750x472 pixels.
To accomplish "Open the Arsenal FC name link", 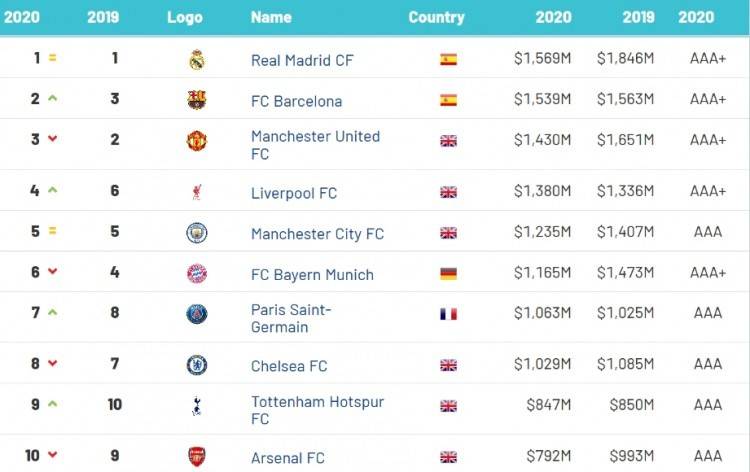I will 288,458.
